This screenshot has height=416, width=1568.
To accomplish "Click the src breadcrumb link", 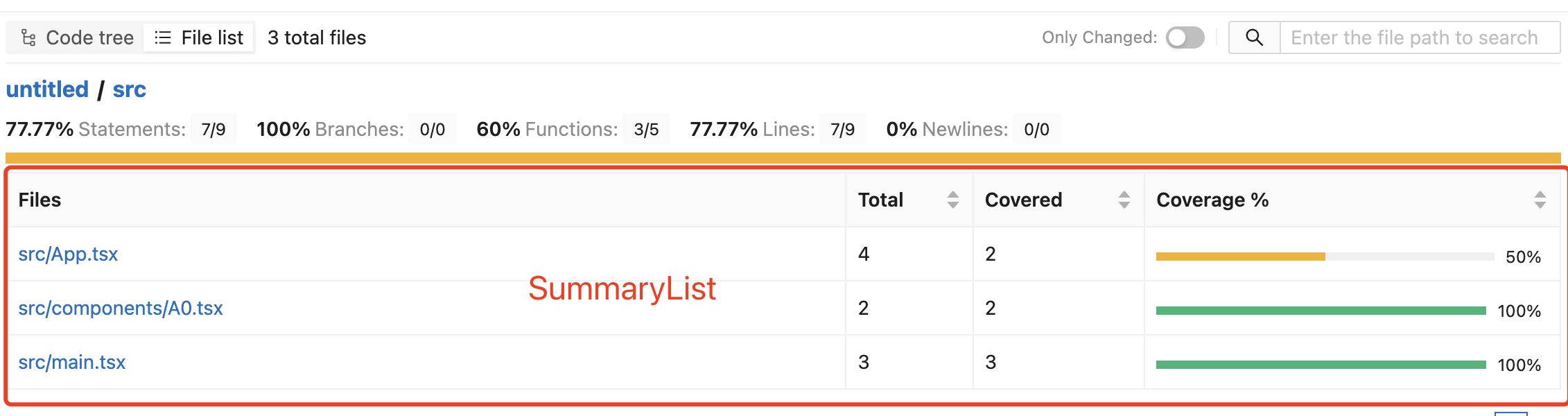I will click(x=129, y=89).
